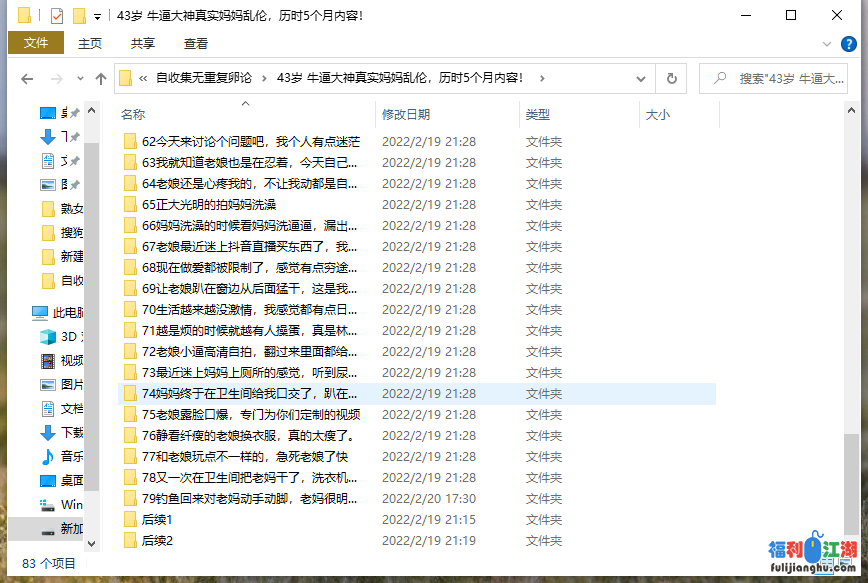Viewport: 868px width, 583px height.
Task: Click the New Folder icon in the title bar
Action: [79, 15]
